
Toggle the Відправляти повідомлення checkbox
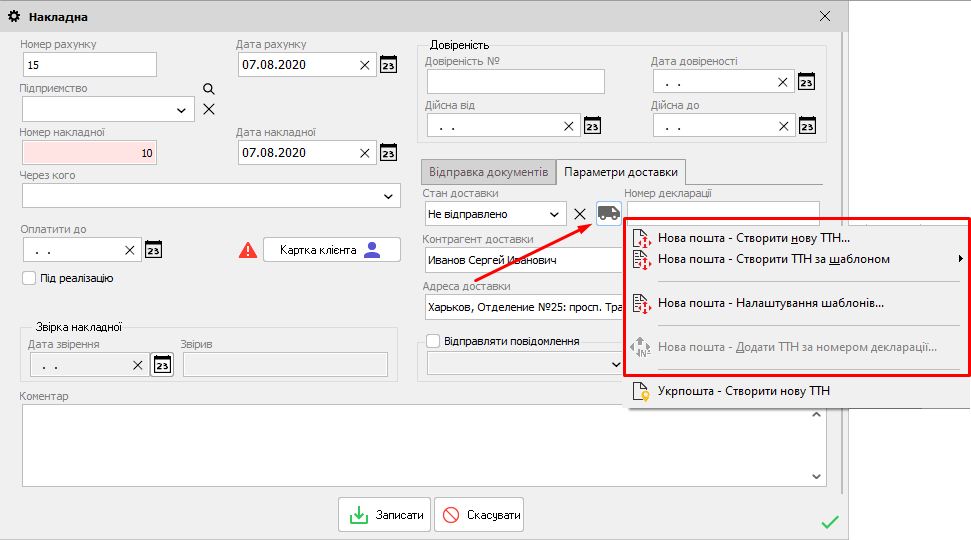coord(433,341)
